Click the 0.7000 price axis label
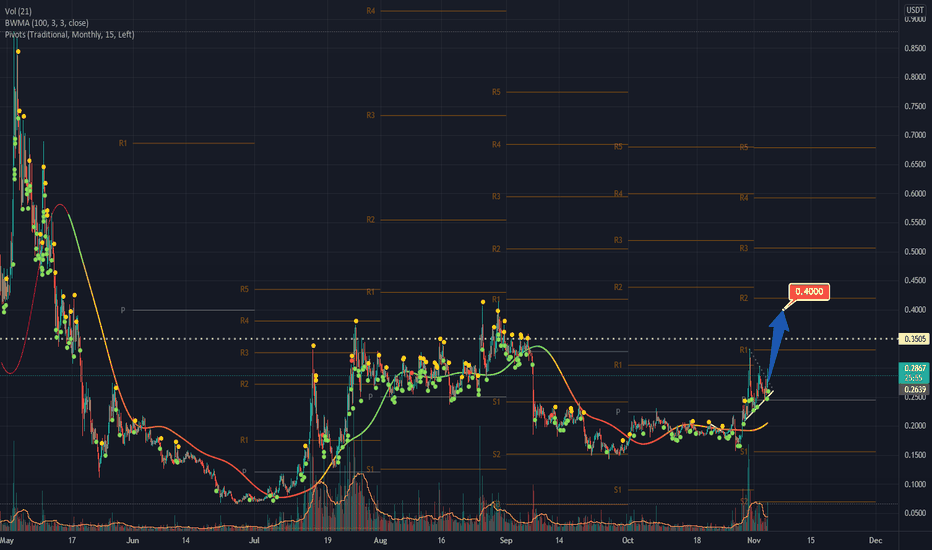Viewport: 932px width, 550px height. (x=915, y=136)
